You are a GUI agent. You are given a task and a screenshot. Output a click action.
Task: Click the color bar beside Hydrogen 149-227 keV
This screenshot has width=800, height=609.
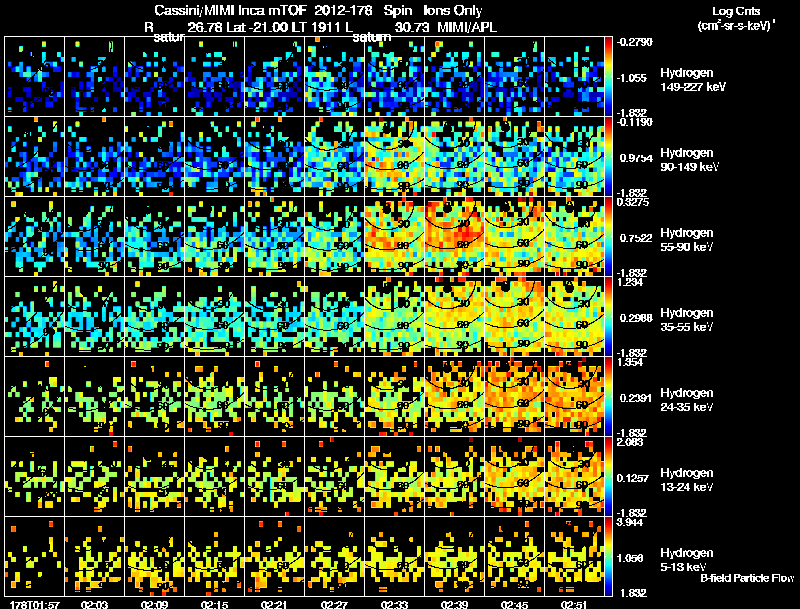click(x=608, y=77)
